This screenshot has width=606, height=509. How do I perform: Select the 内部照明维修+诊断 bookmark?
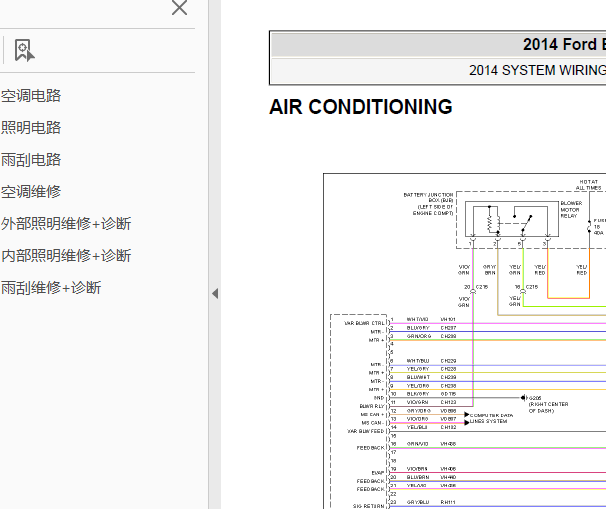(66, 256)
